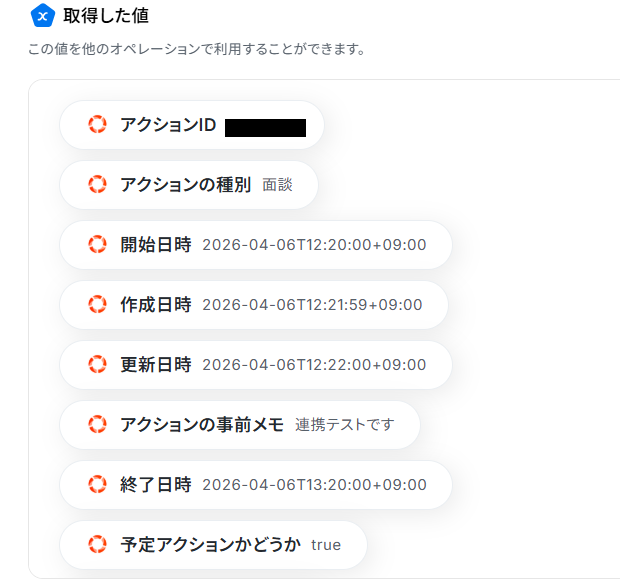Click the blue hexagon icon beside 取得した値
The image size is (620, 579).
click(42, 16)
